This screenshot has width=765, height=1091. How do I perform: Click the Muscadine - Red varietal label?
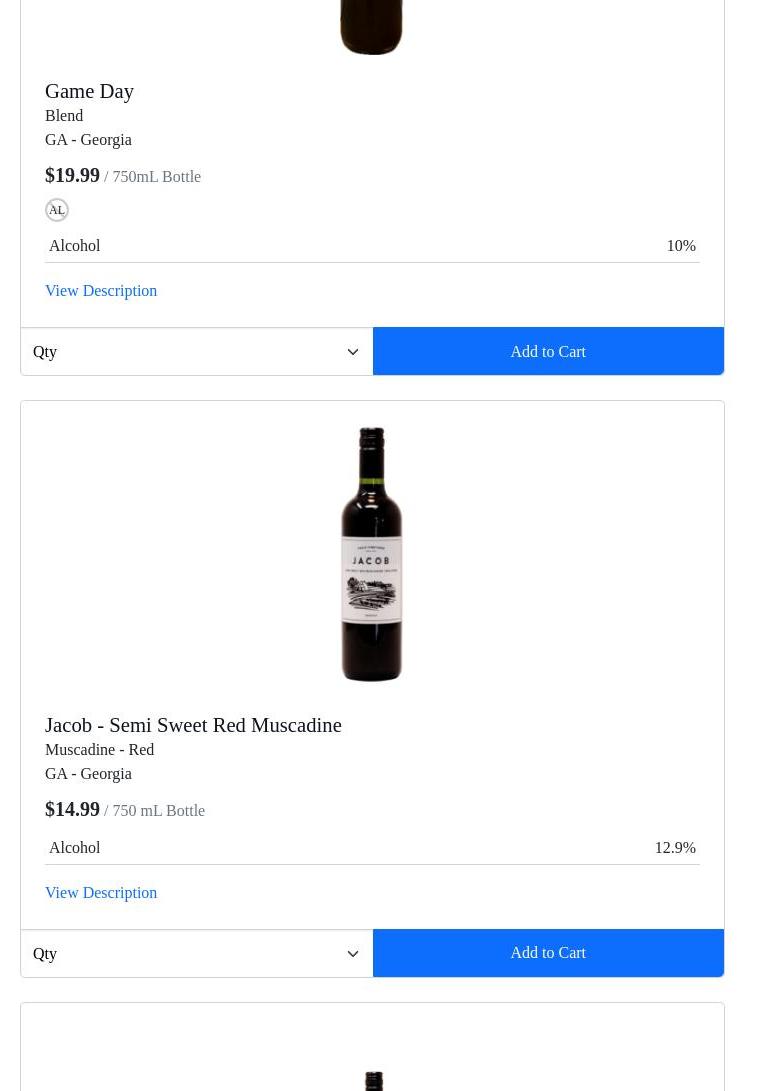pos(99,750)
